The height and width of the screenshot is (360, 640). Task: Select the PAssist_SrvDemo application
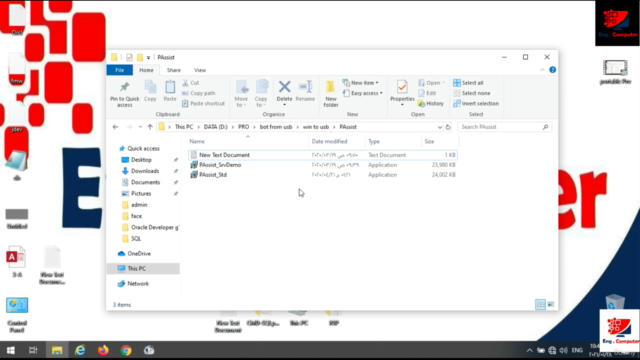(x=322, y=165)
